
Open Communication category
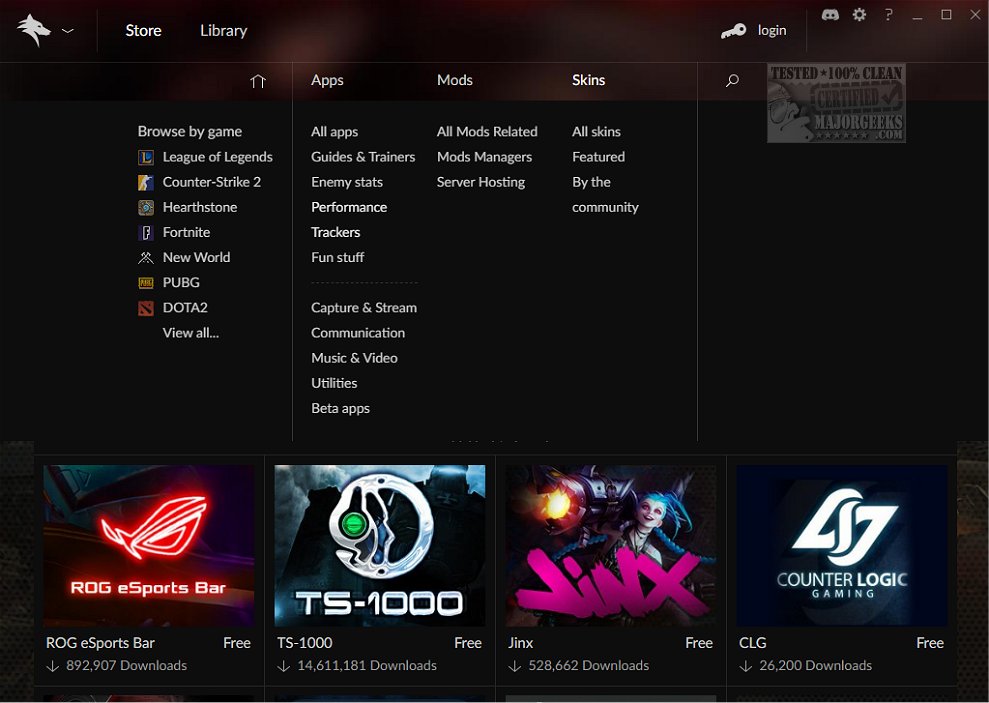pos(358,333)
